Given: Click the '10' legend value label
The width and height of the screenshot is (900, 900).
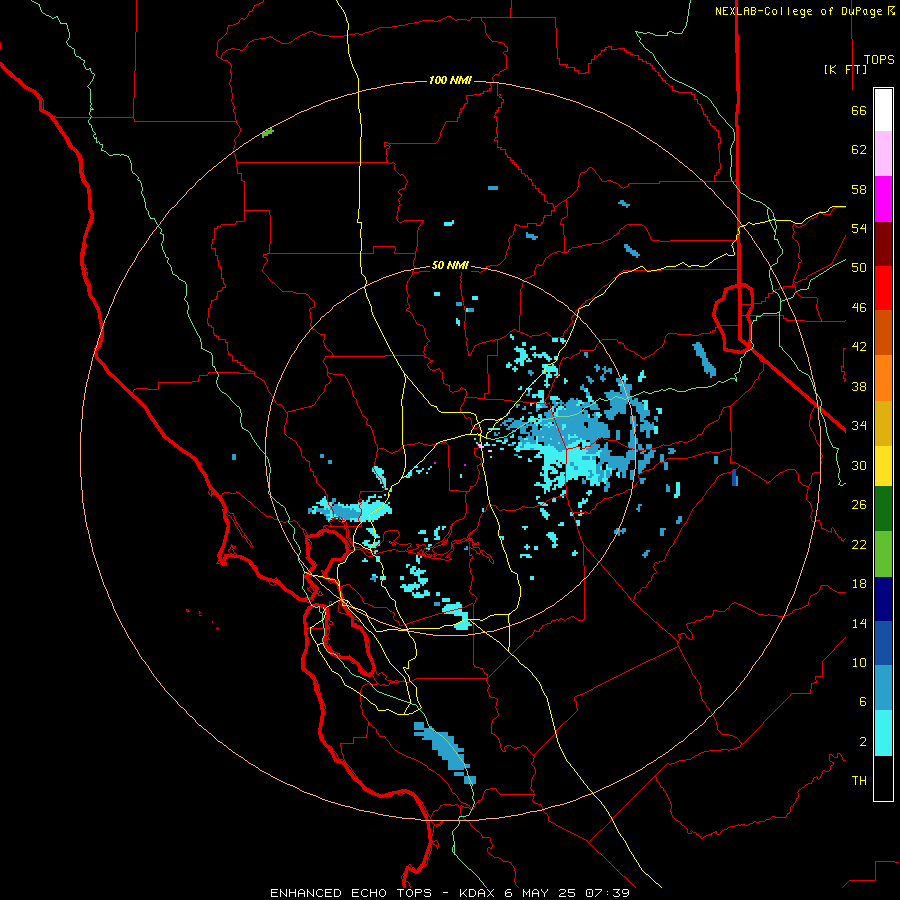Looking at the screenshot, I should (x=859, y=663).
